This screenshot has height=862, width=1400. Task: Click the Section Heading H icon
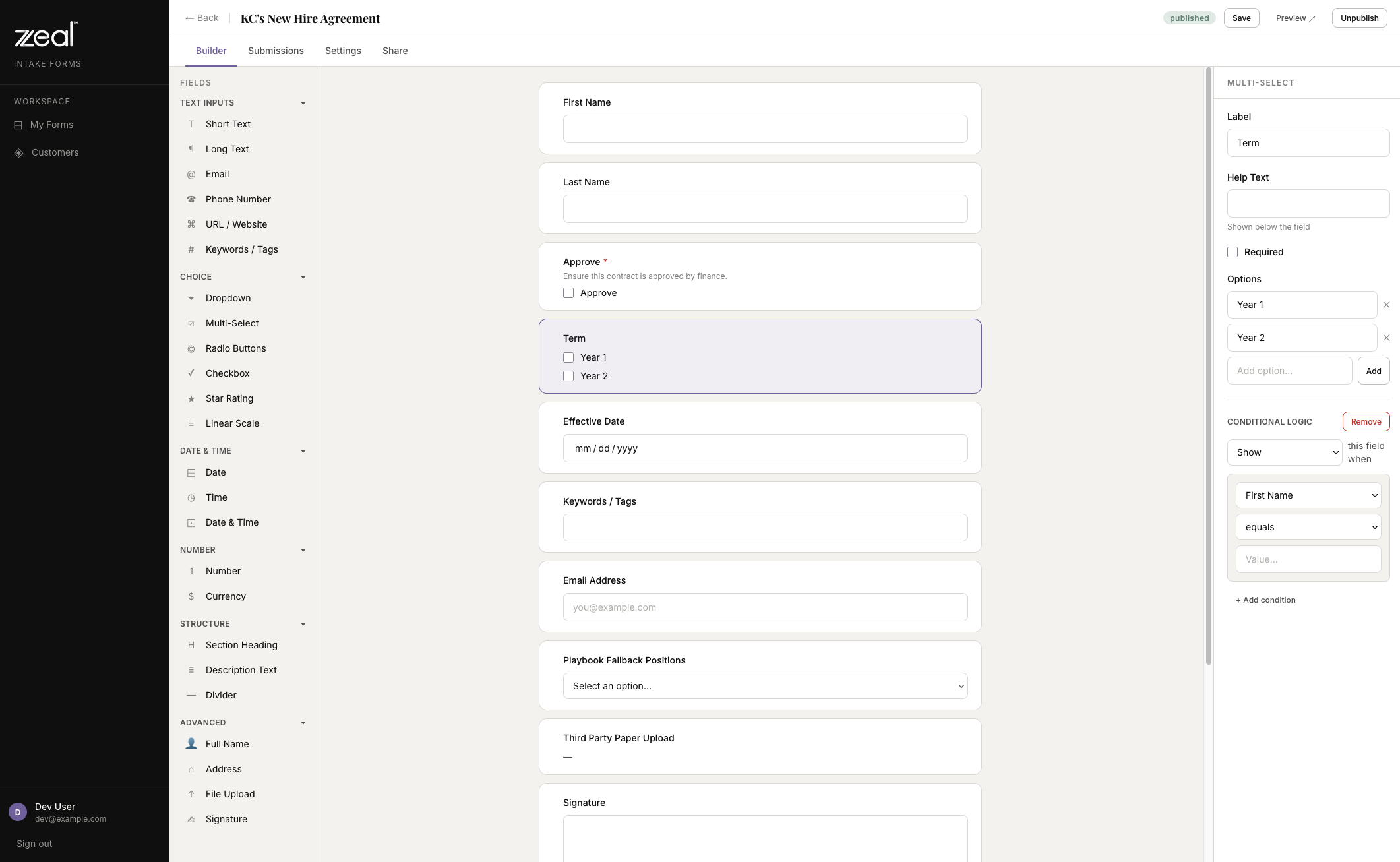click(191, 645)
